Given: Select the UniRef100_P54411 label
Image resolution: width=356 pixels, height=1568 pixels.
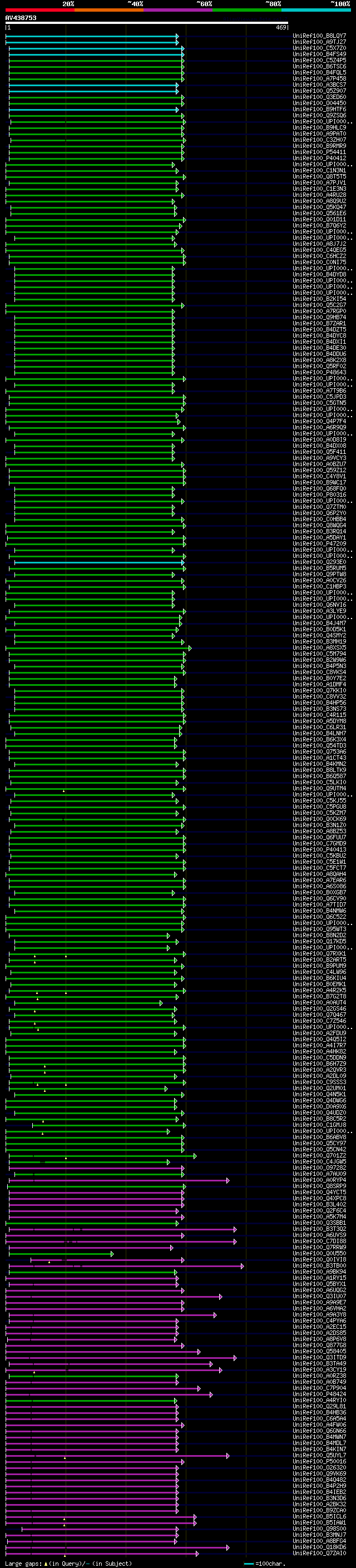Looking at the screenshot, I should click(319, 152).
